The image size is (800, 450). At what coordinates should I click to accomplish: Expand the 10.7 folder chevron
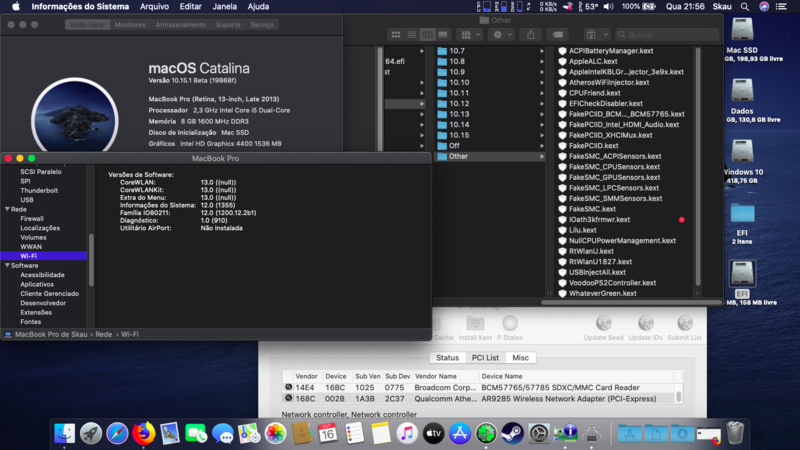click(x=541, y=51)
